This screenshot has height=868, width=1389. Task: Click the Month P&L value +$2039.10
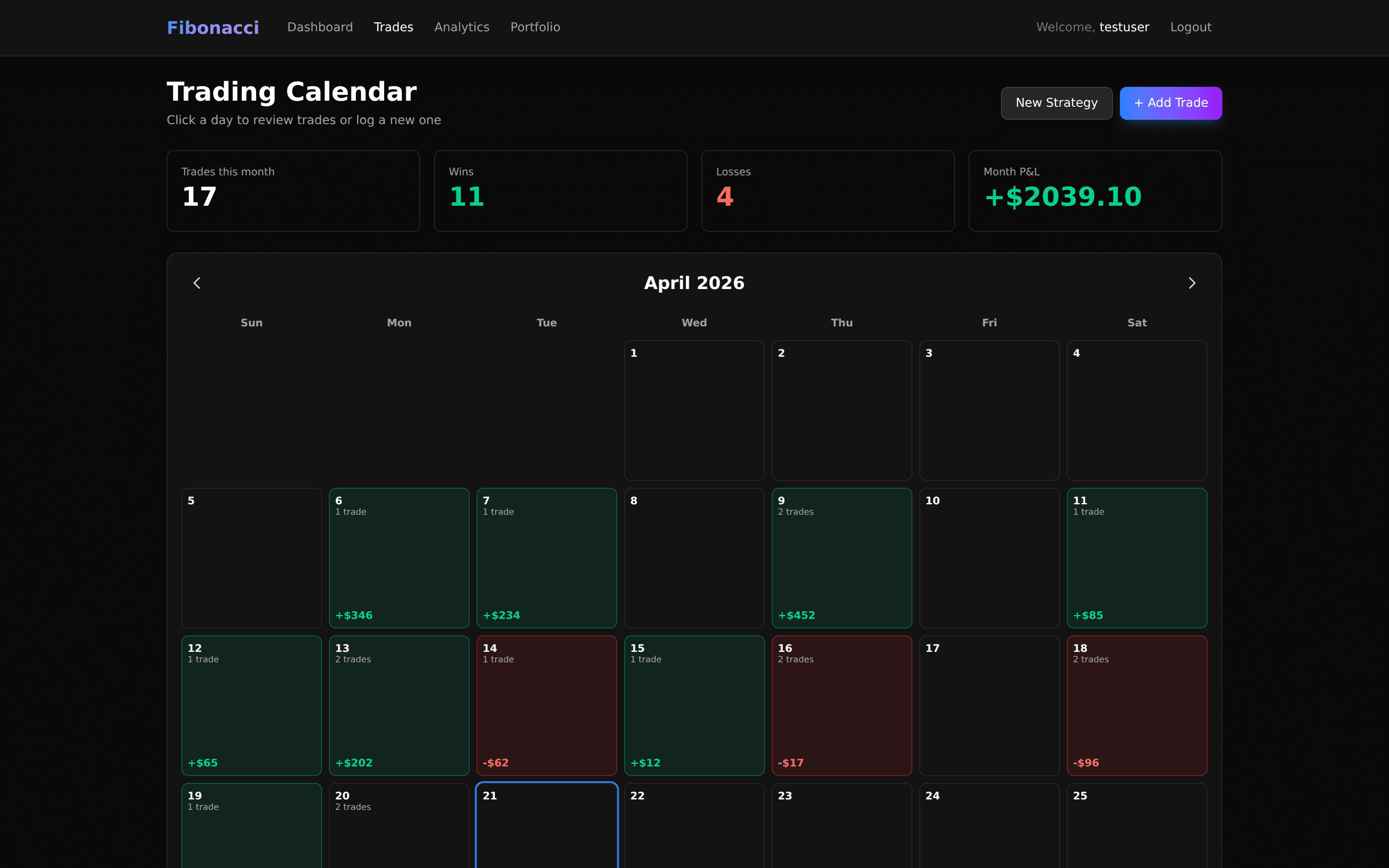pos(1063,197)
